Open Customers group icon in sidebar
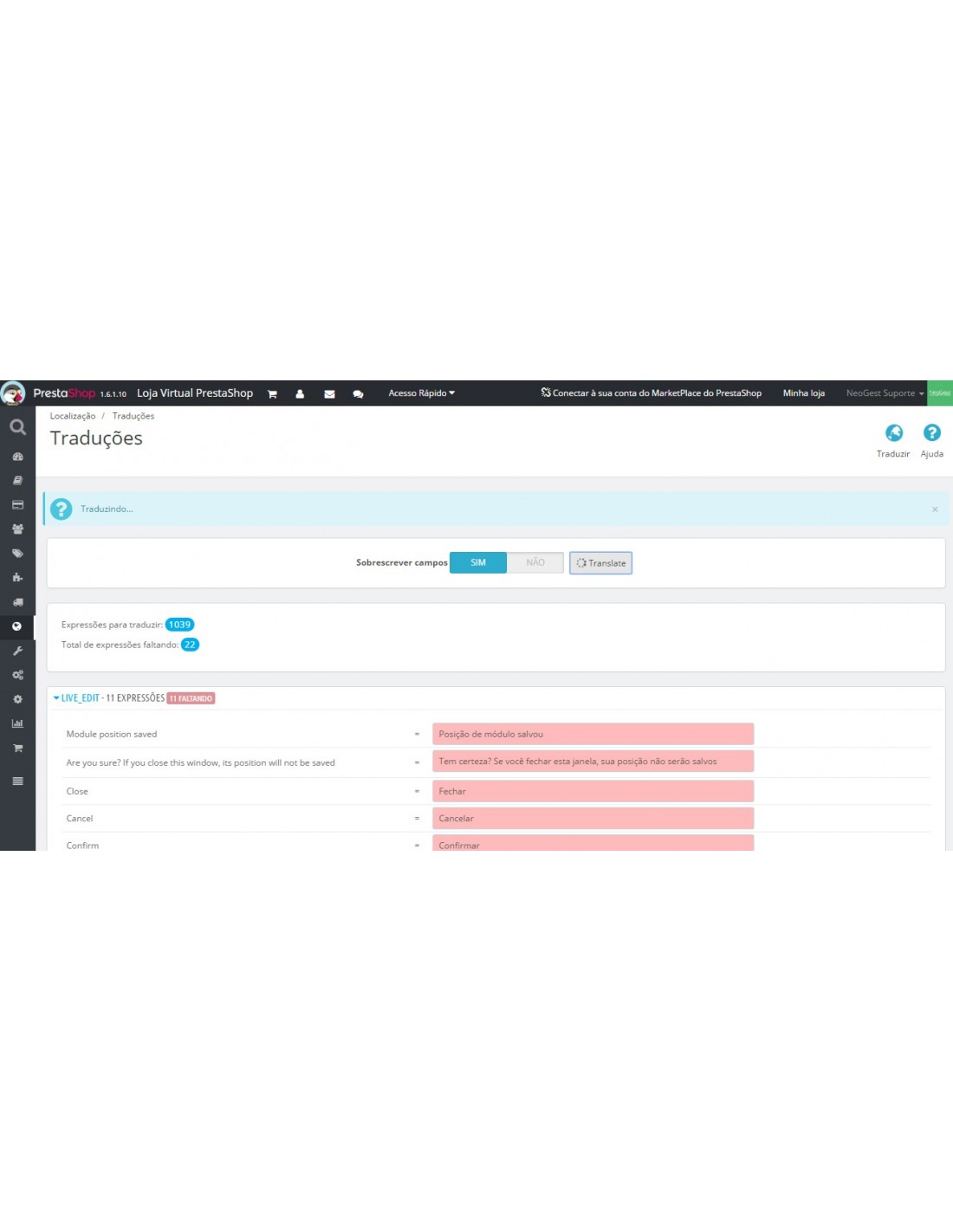 click(x=17, y=528)
